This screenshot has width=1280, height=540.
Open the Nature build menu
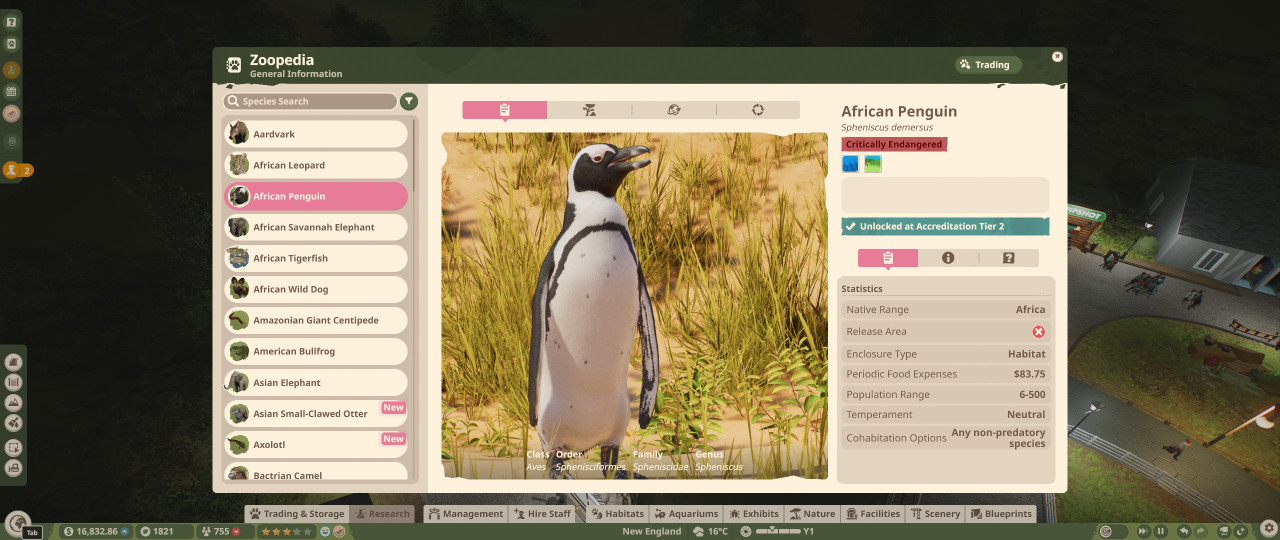coord(812,514)
